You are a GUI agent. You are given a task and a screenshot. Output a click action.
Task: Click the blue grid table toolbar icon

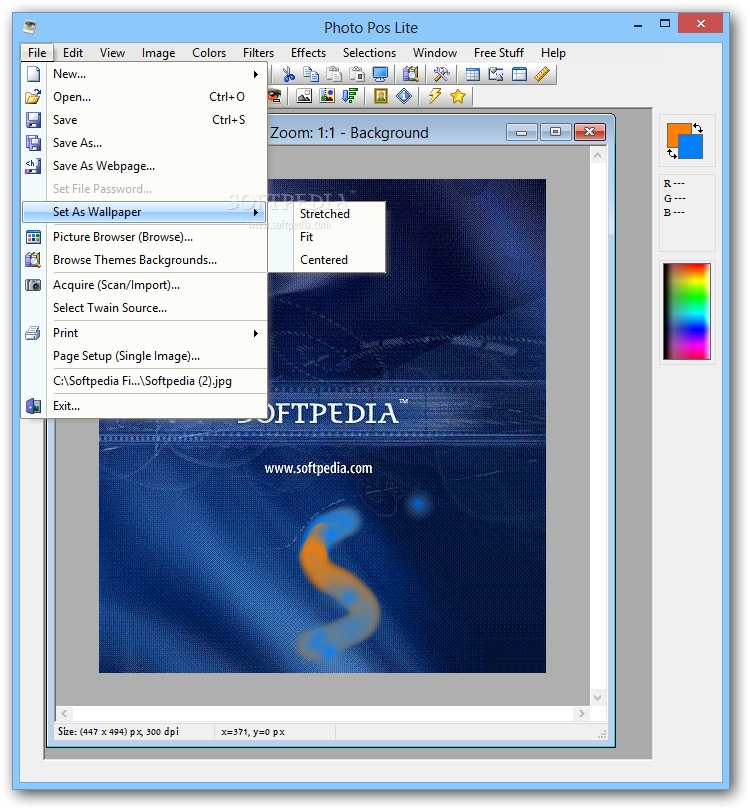[473, 74]
